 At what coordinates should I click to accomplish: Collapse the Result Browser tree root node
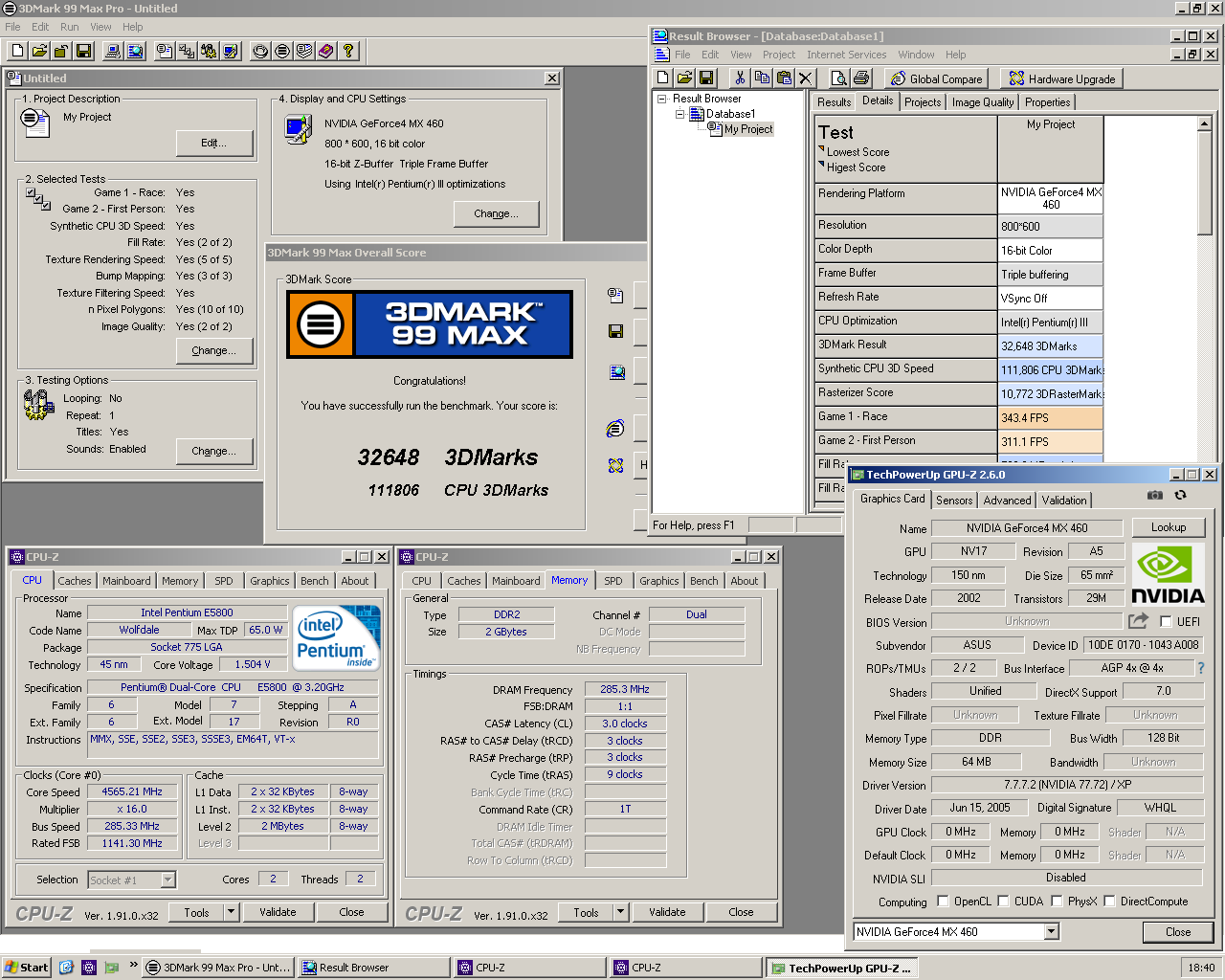click(x=661, y=99)
